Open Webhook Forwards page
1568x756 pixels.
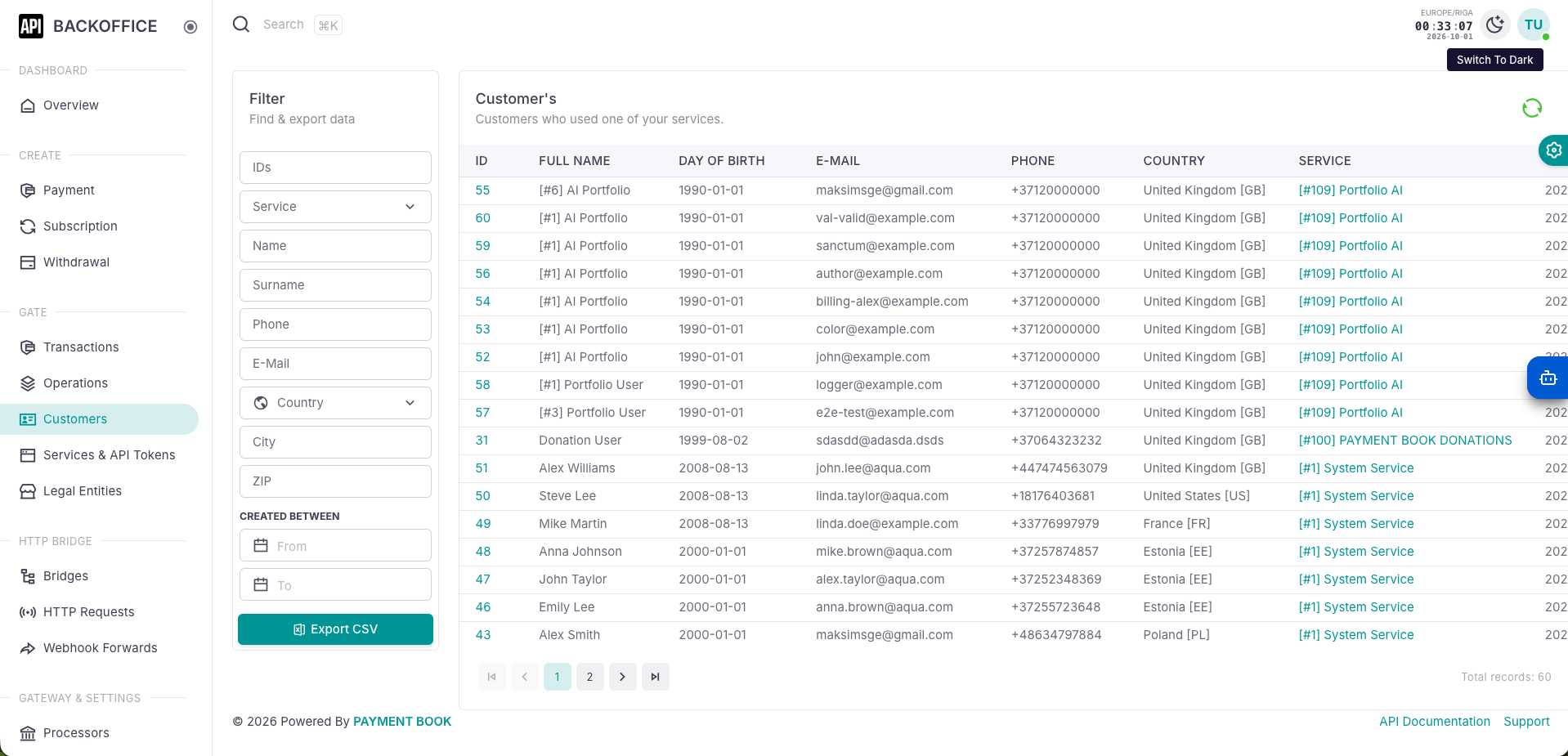99,648
